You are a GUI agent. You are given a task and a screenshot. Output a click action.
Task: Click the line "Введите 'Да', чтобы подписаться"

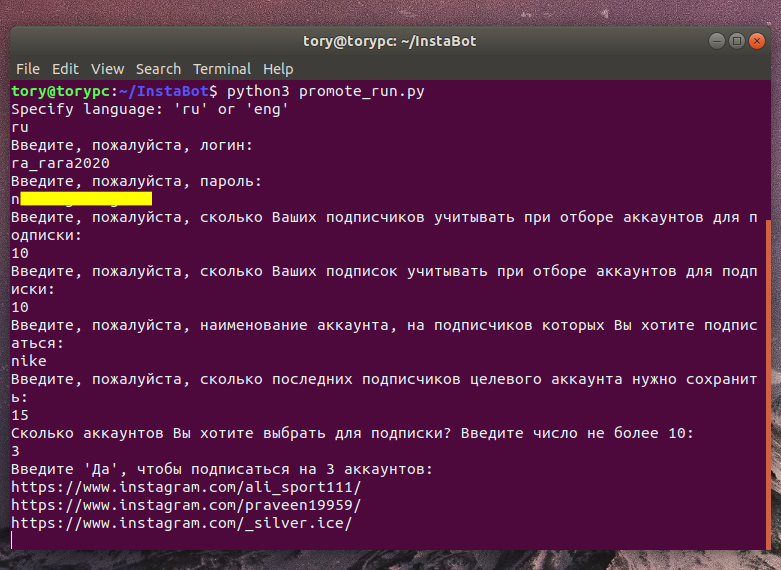[222, 469]
